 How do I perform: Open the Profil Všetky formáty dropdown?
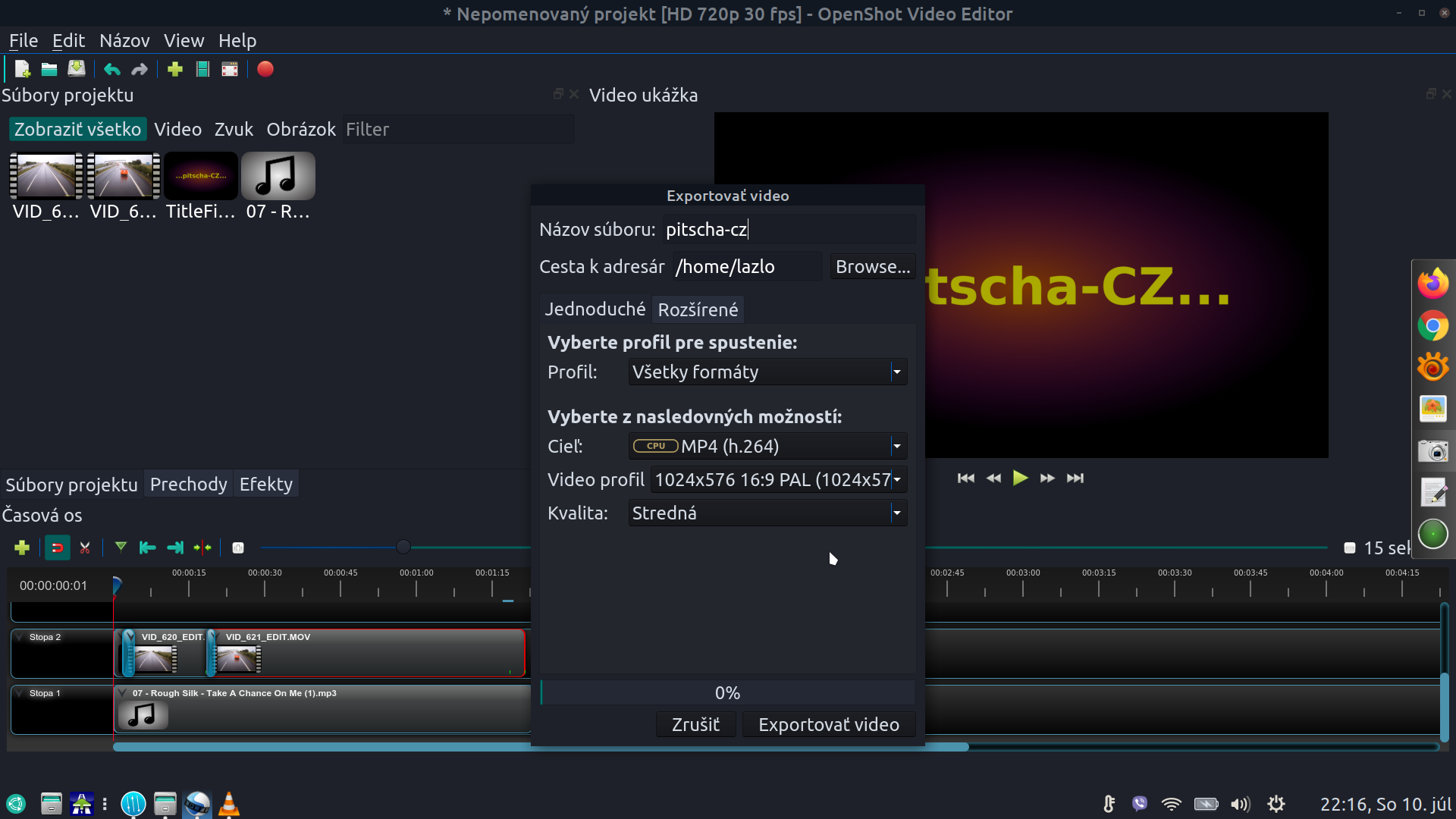pos(767,372)
